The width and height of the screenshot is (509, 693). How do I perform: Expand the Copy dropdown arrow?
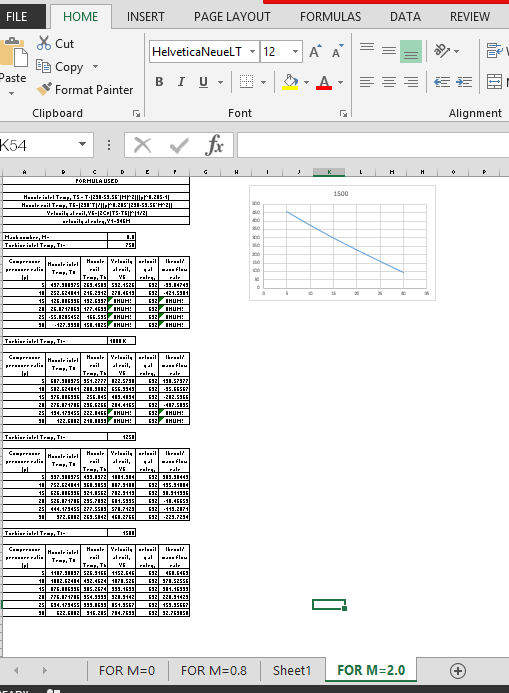[x=95, y=67]
